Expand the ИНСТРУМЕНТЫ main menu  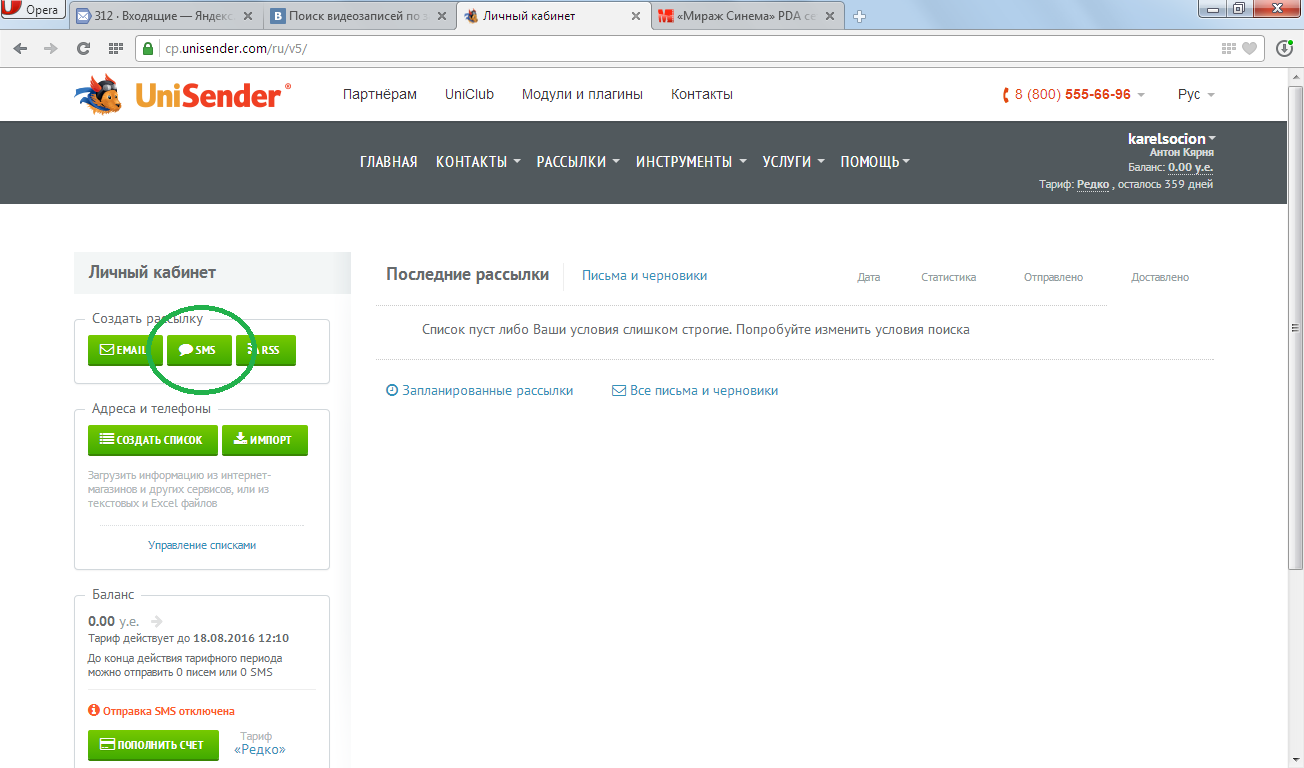(691, 161)
